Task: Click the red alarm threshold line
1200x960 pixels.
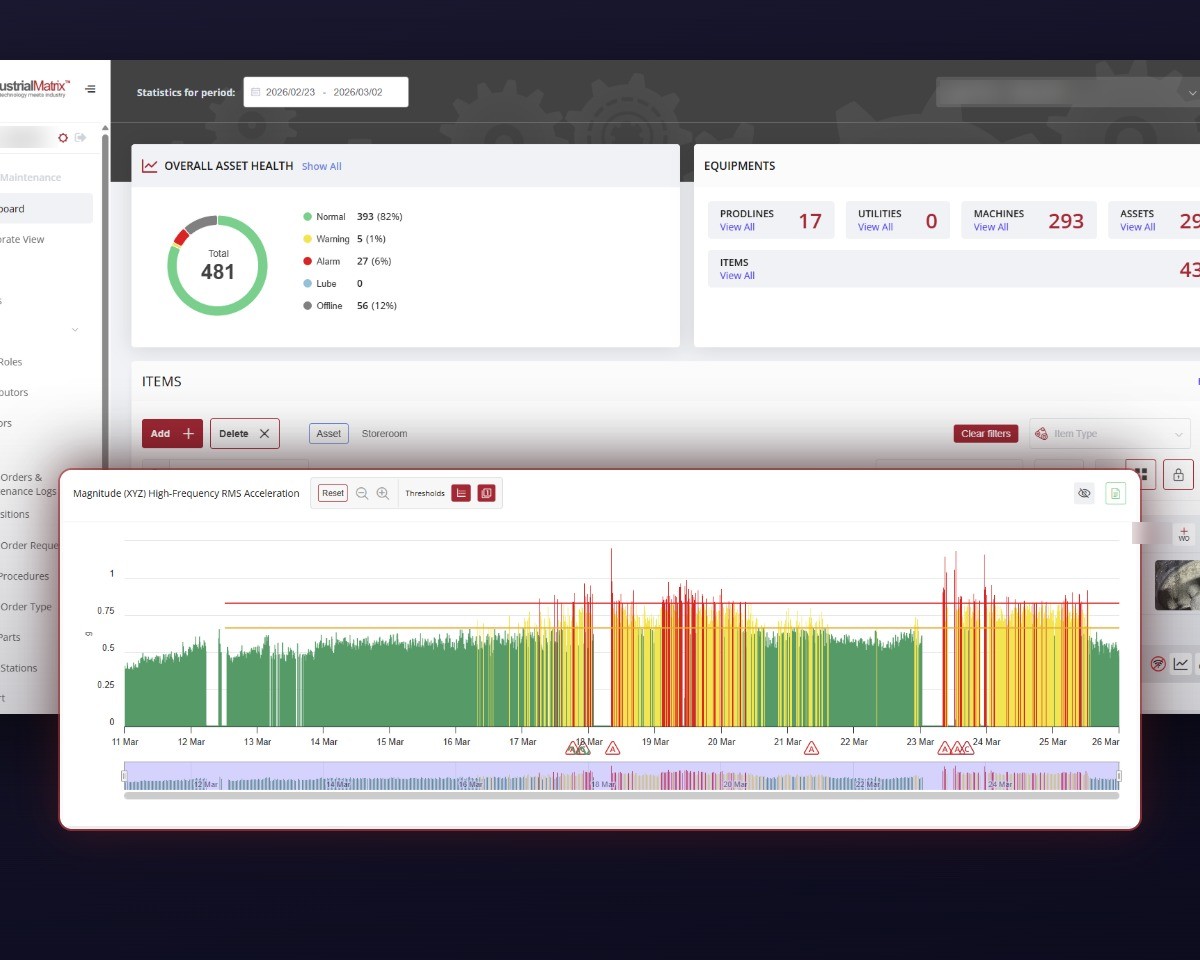Action: click(x=672, y=603)
